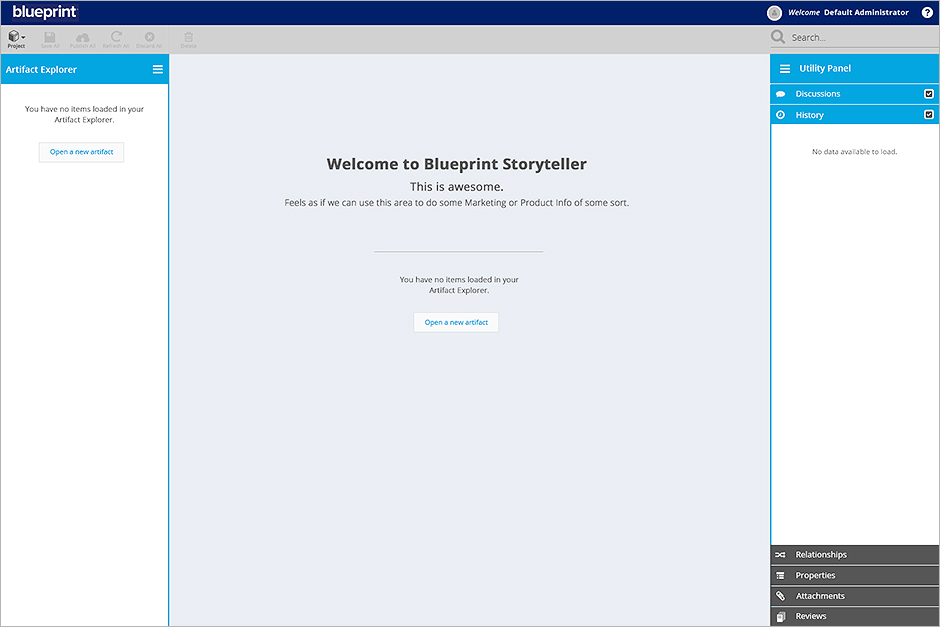Click the Welcome Default Administrator text

pyautogui.click(x=848, y=13)
